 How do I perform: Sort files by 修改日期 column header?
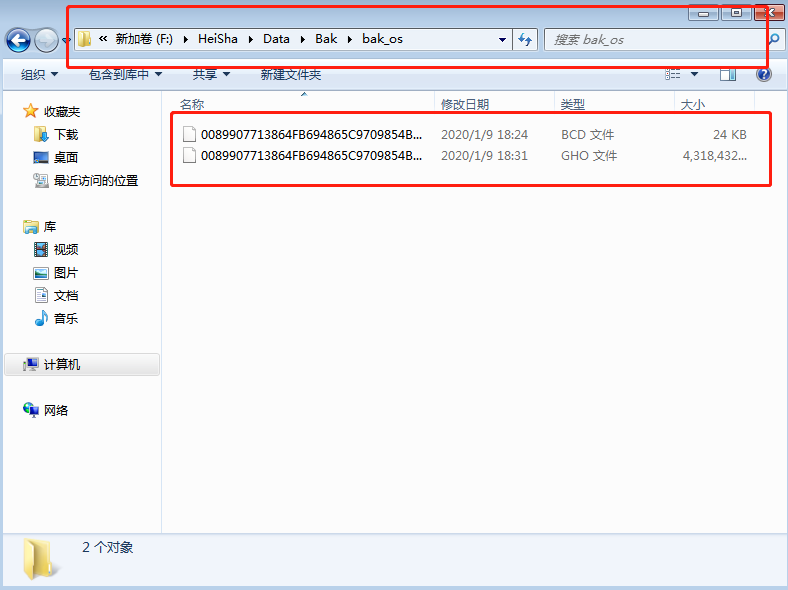pos(465,104)
